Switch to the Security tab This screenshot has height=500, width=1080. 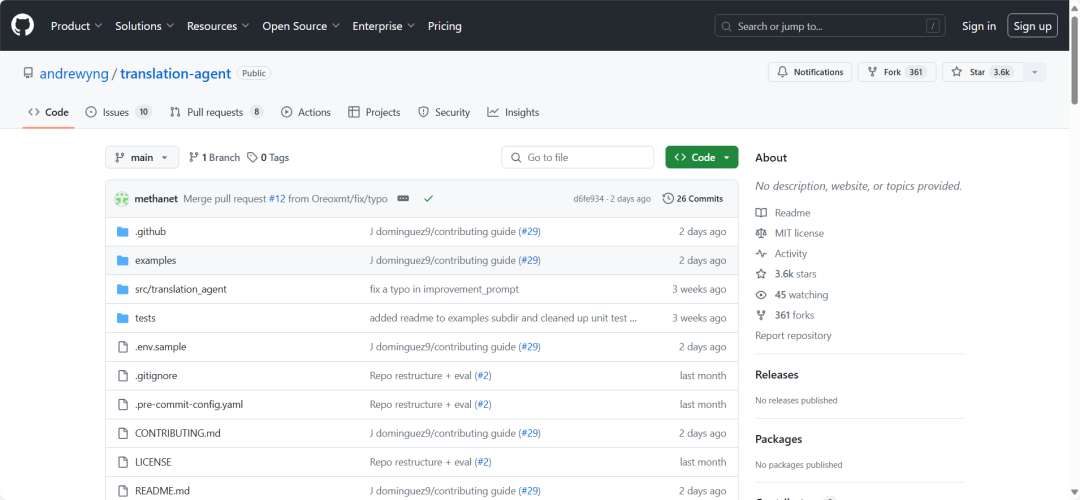tap(444, 112)
